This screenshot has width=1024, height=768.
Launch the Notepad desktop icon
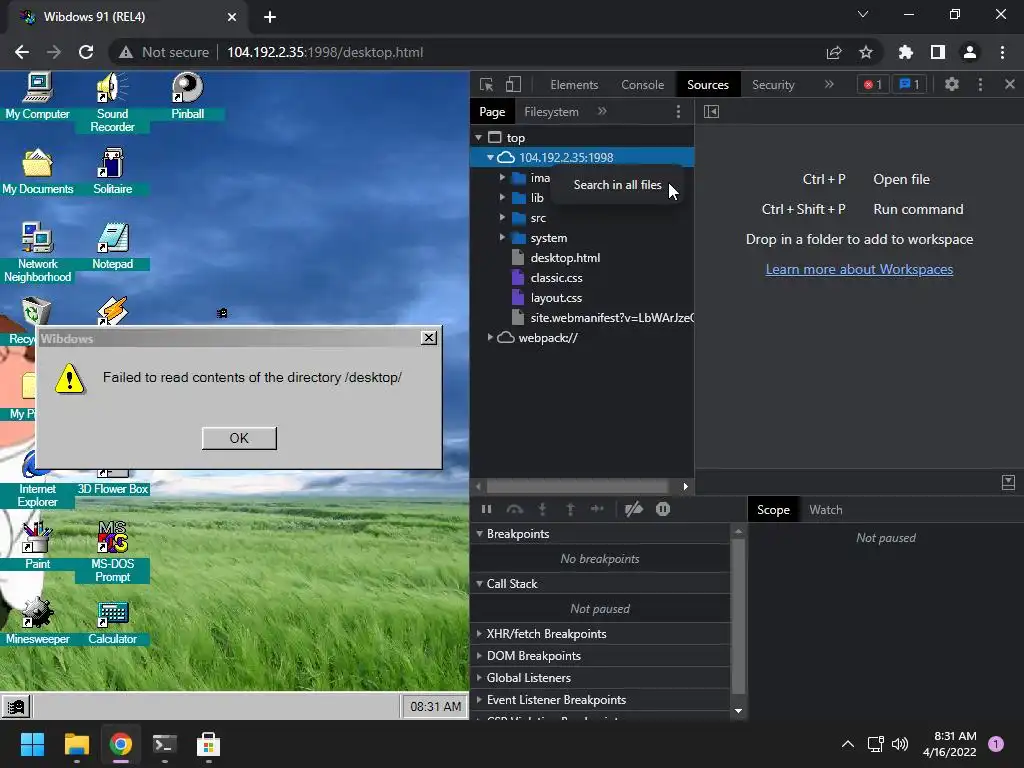tap(112, 246)
